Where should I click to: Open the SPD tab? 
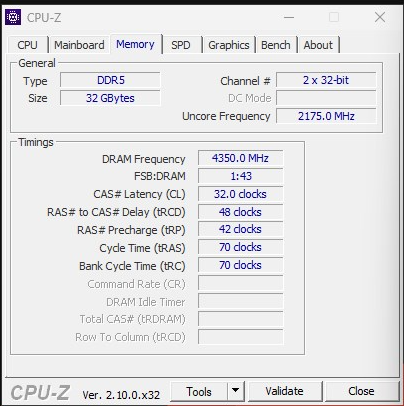[x=181, y=45]
